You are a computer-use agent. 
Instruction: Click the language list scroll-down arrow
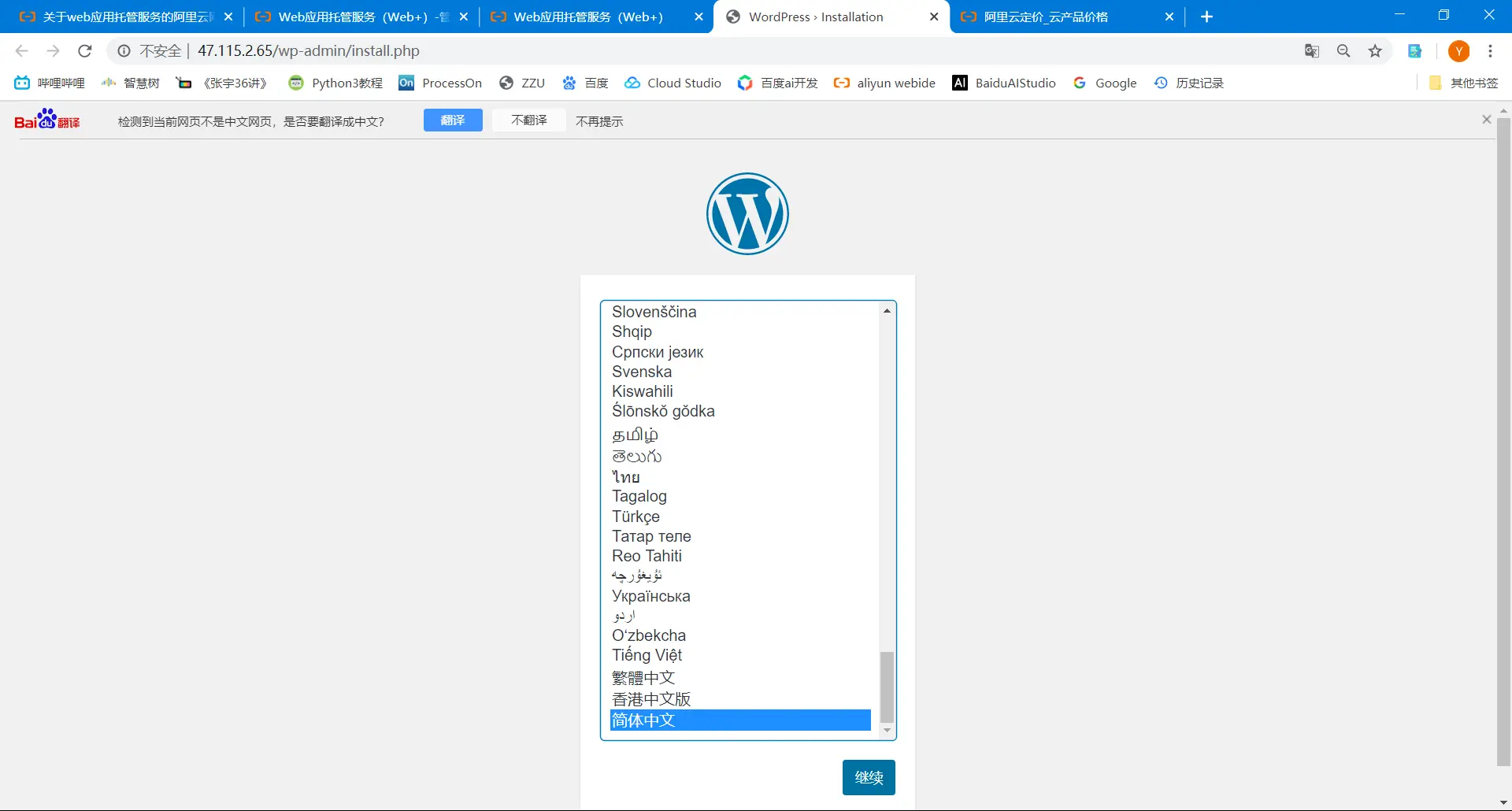tap(887, 731)
